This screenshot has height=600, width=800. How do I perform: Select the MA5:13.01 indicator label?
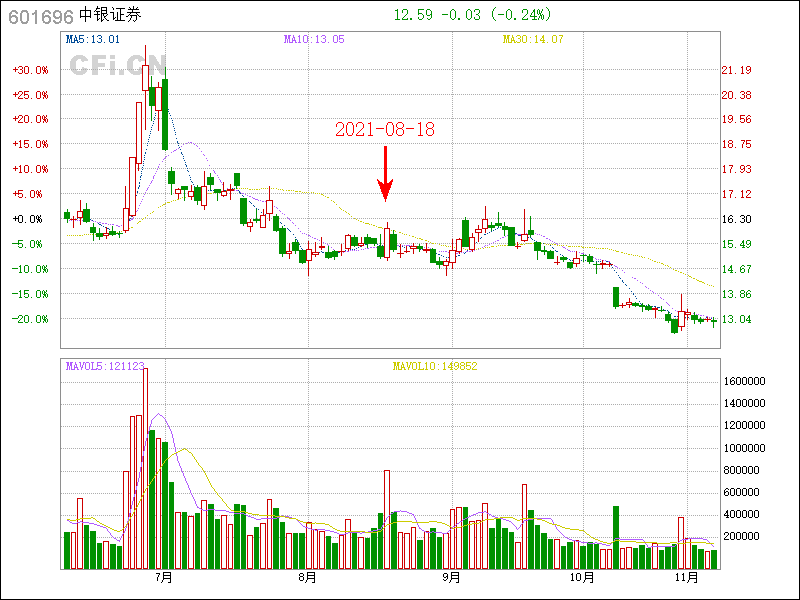point(93,40)
